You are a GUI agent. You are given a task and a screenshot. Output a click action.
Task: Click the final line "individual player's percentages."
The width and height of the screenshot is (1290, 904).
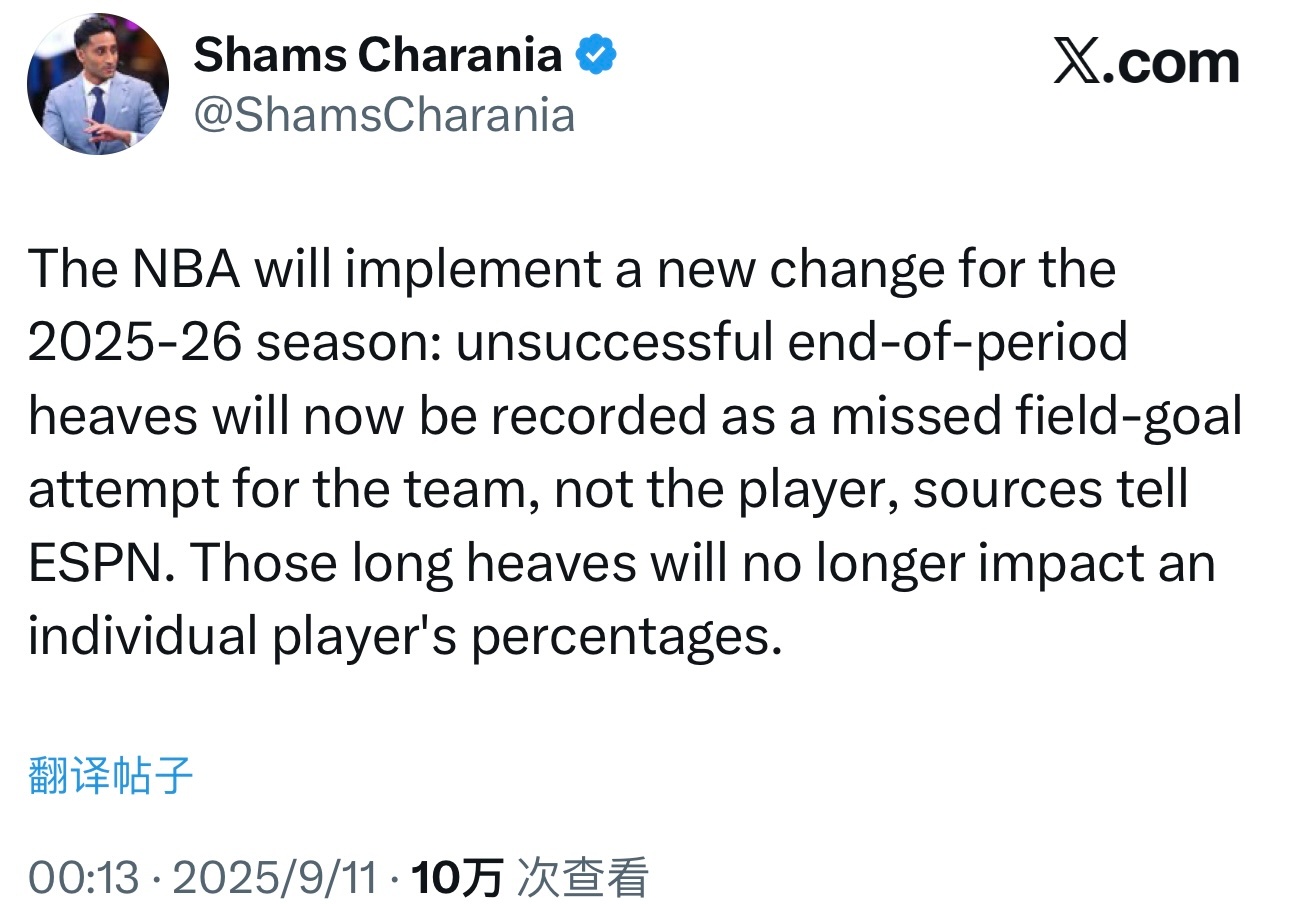404,638
